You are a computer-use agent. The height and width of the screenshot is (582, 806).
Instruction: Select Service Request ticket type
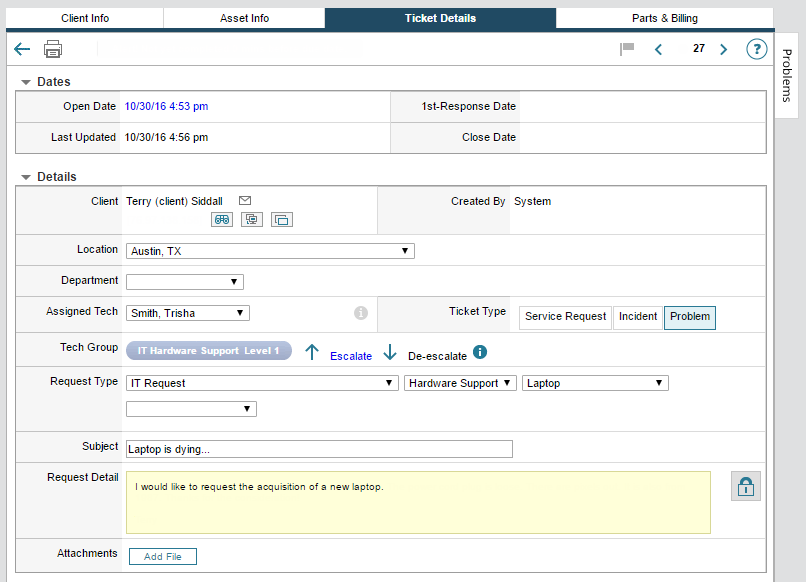click(565, 317)
